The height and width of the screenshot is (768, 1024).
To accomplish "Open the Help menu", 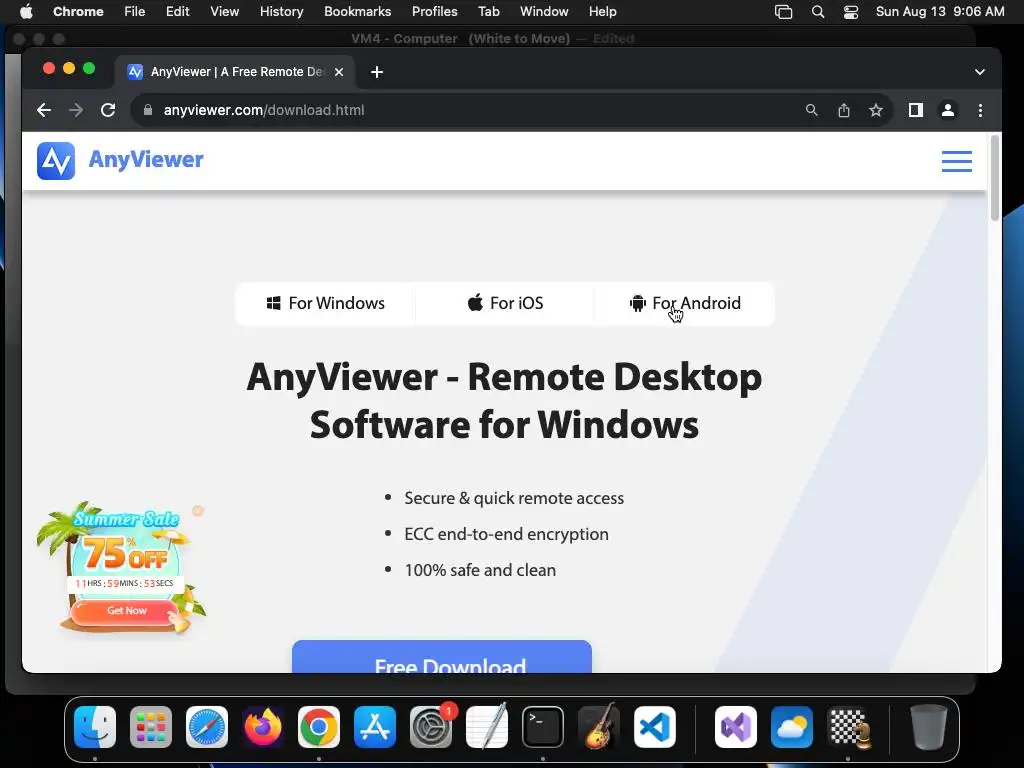I will point(602,11).
